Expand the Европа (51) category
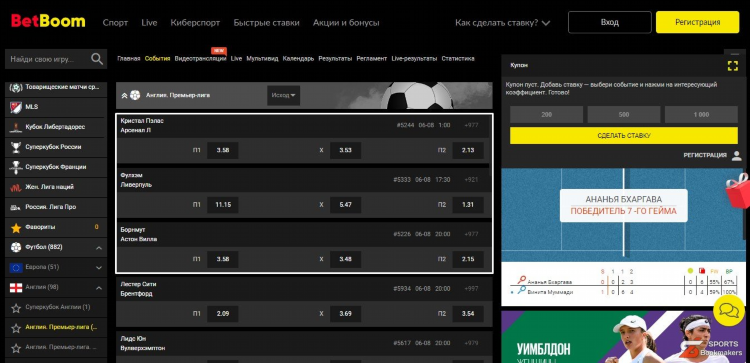 tap(99, 268)
